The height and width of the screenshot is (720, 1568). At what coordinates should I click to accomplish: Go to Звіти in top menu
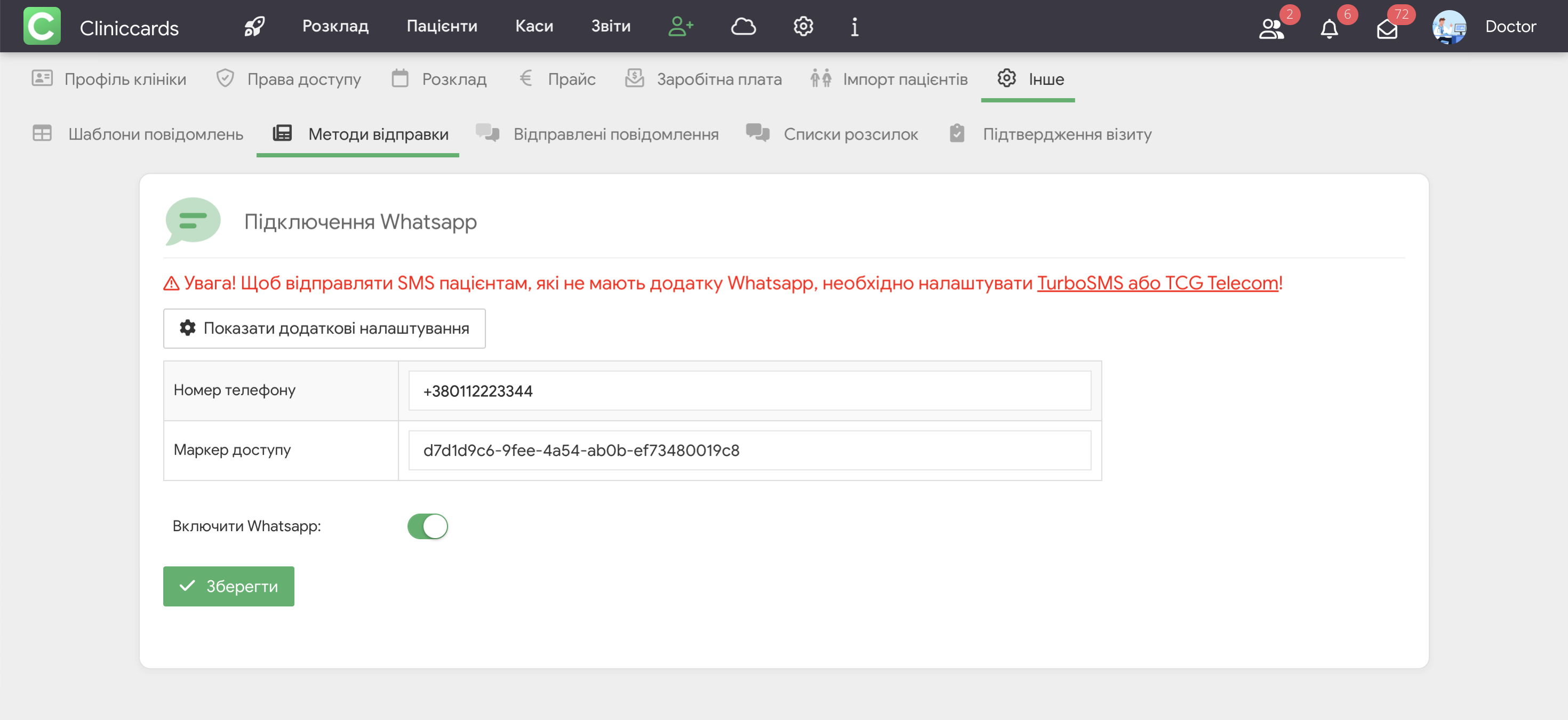tap(611, 26)
